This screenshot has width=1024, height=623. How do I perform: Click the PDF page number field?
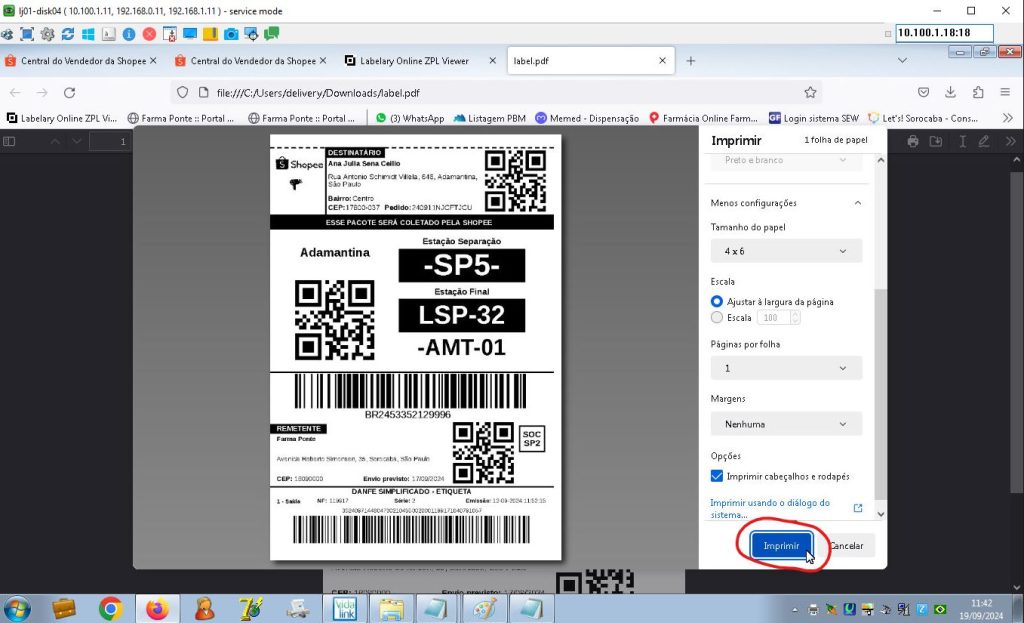[108, 141]
